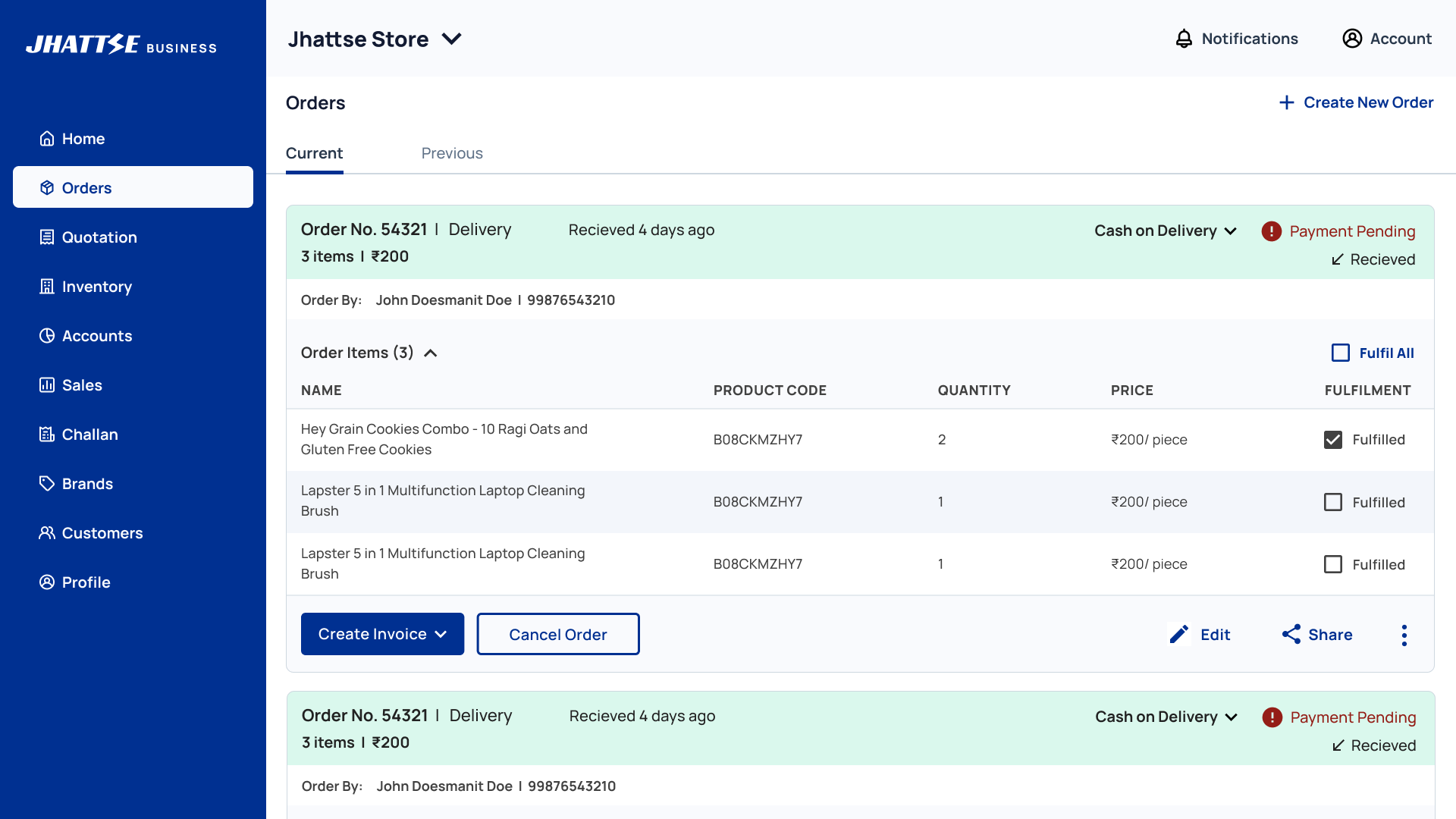Click the Edit pencil icon

pyautogui.click(x=1179, y=634)
